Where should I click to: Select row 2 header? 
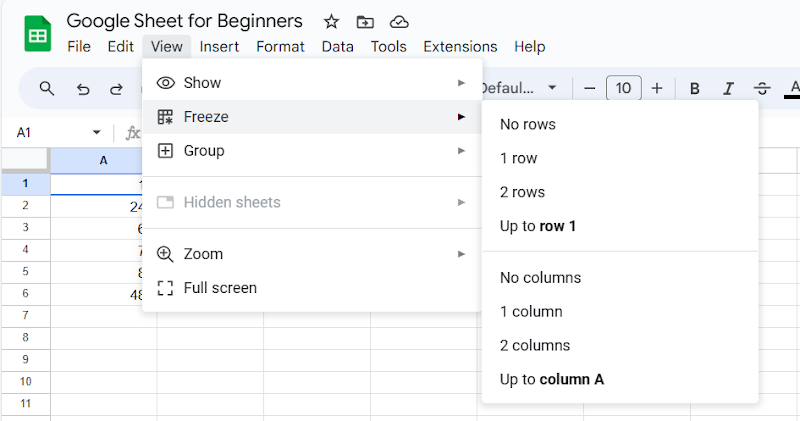click(x=26, y=206)
